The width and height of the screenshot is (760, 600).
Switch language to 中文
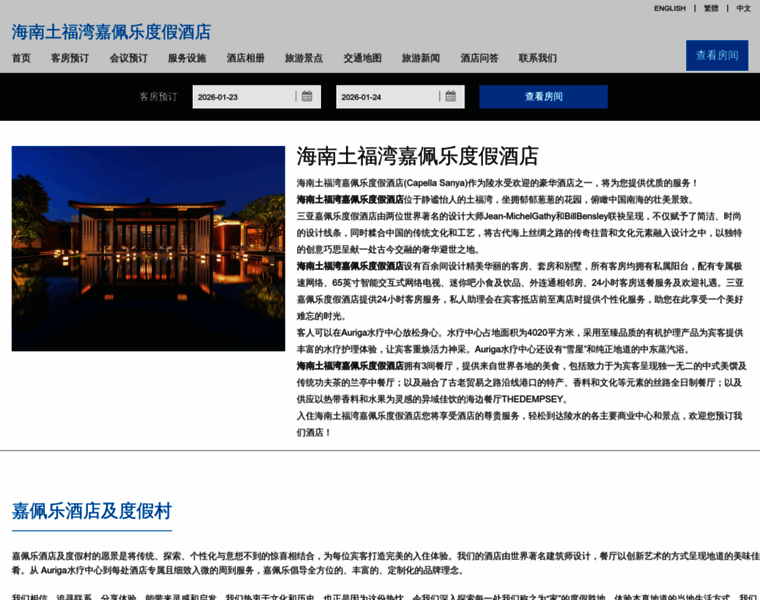tap(744, 8)
